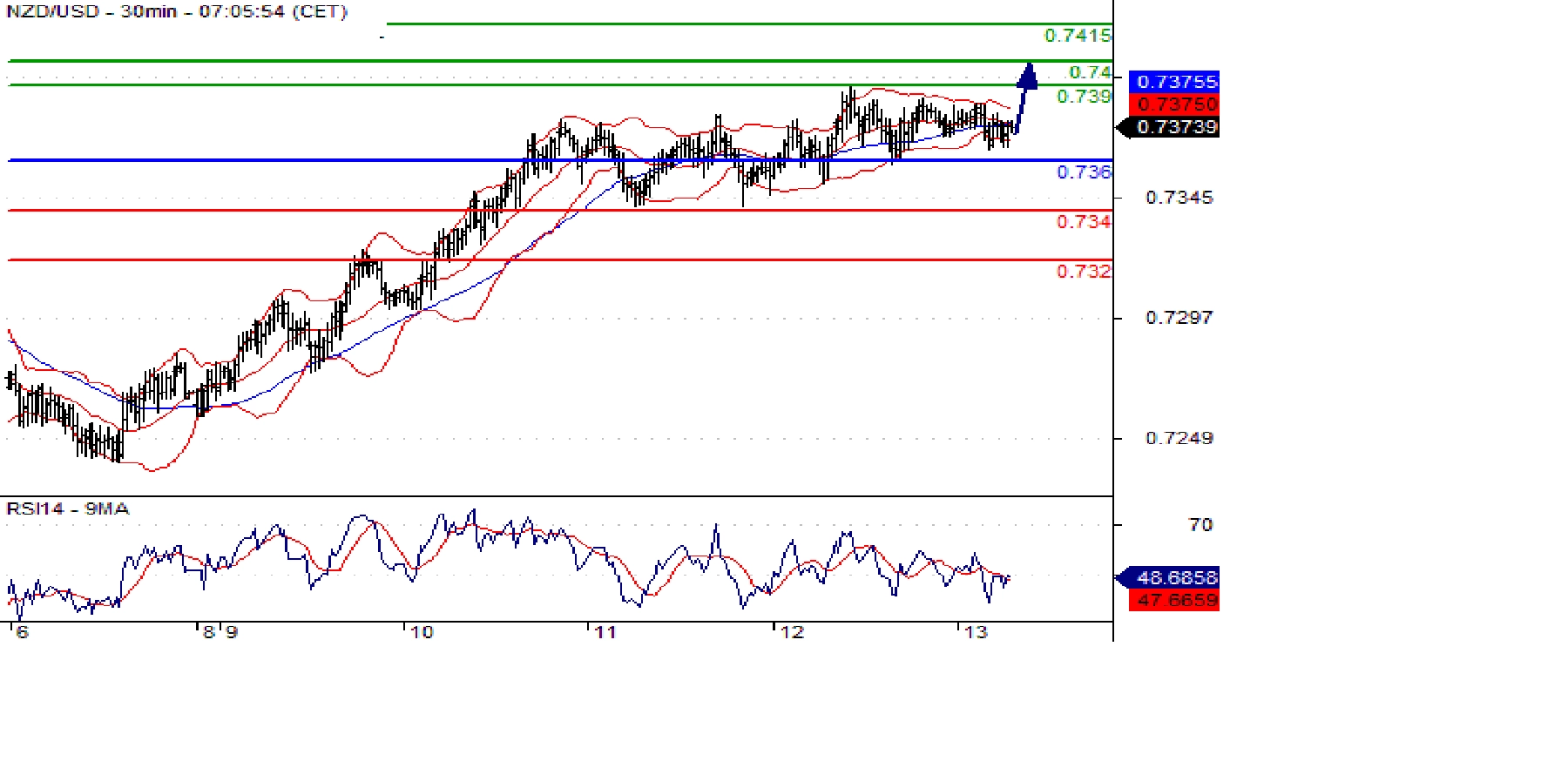
Task: Click the 0.734 red support label
Action: click(1084, 222)
